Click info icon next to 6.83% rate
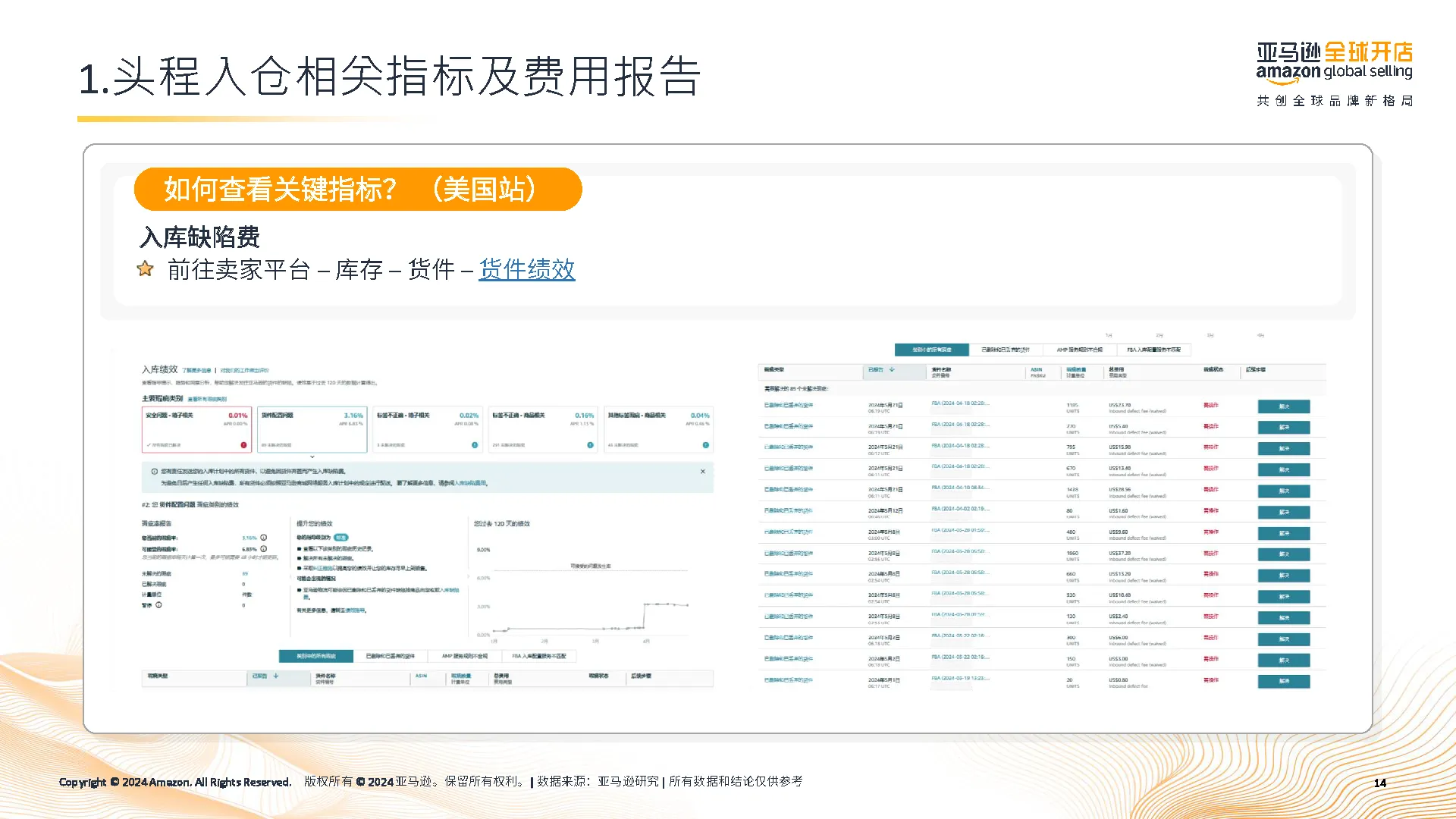This screenshot has height=819, width=1456. pyautogui.click(x=264, y=548)
